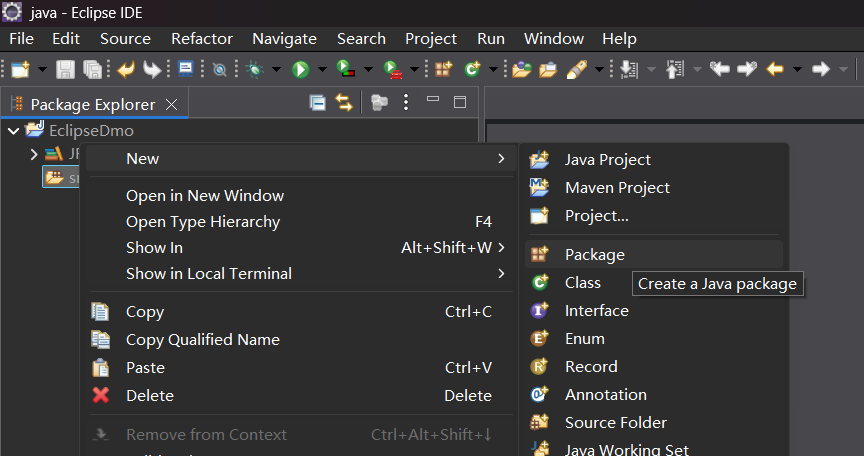The width and height of the screenshot is (864, 456).
Task: Choose Interface from the New submenu
Action: tap(654, 311)
